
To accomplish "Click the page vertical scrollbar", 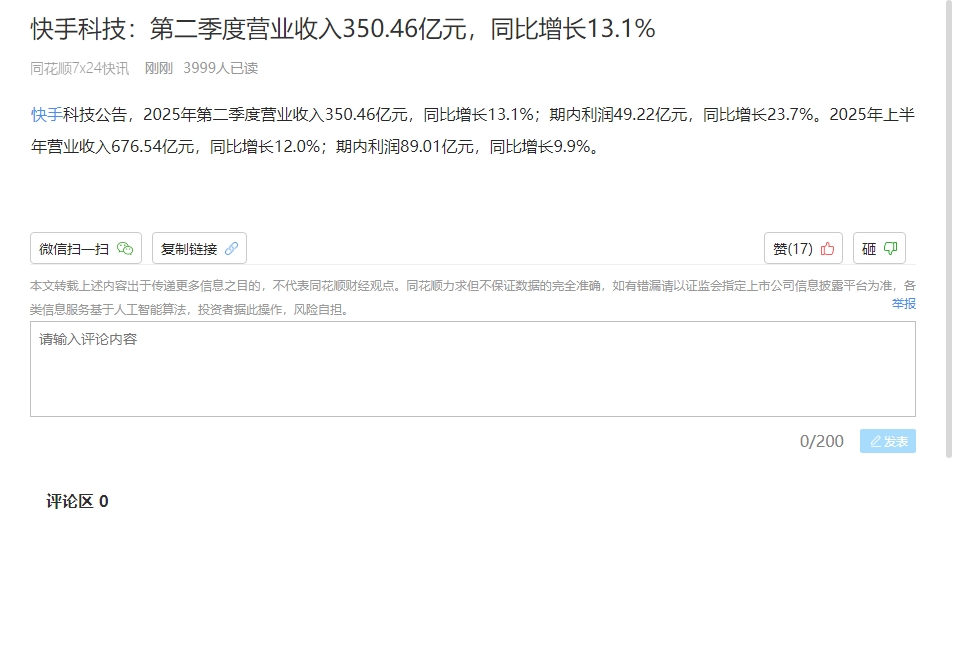I will [949, 229].
